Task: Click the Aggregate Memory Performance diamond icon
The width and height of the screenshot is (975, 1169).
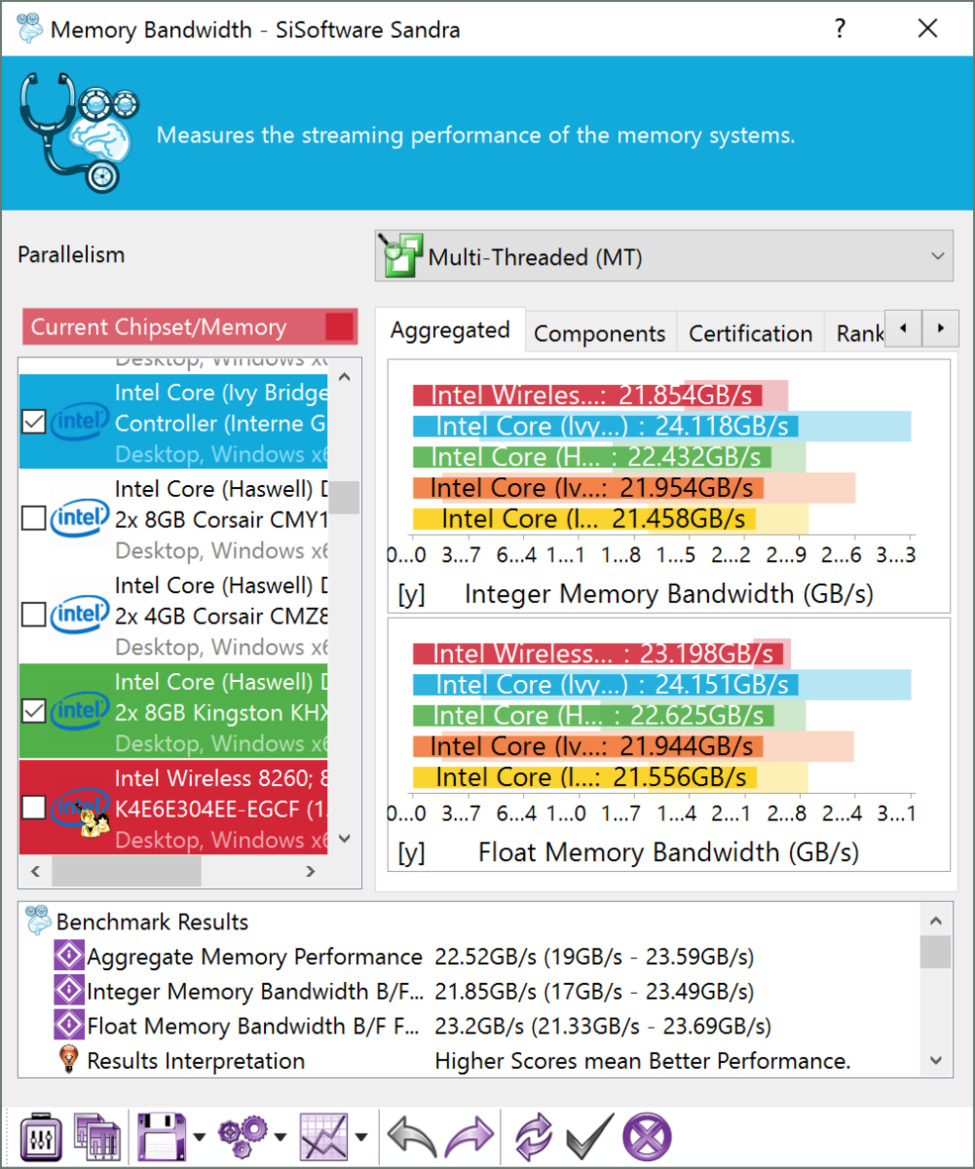Action: [x=69, y=956]
